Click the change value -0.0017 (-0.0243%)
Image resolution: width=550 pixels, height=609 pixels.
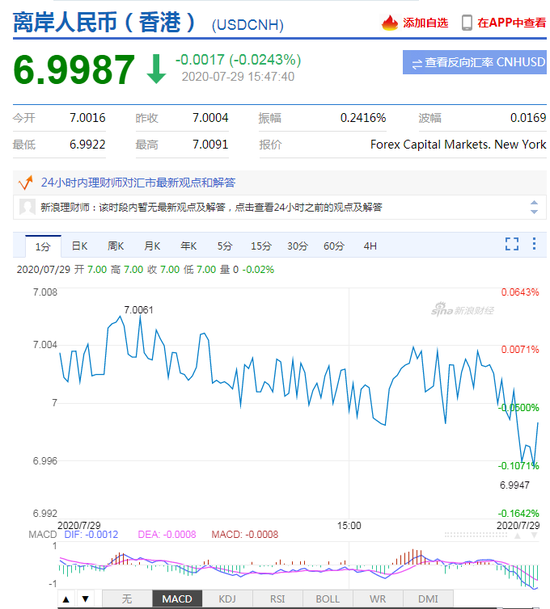tap(238, 60)
